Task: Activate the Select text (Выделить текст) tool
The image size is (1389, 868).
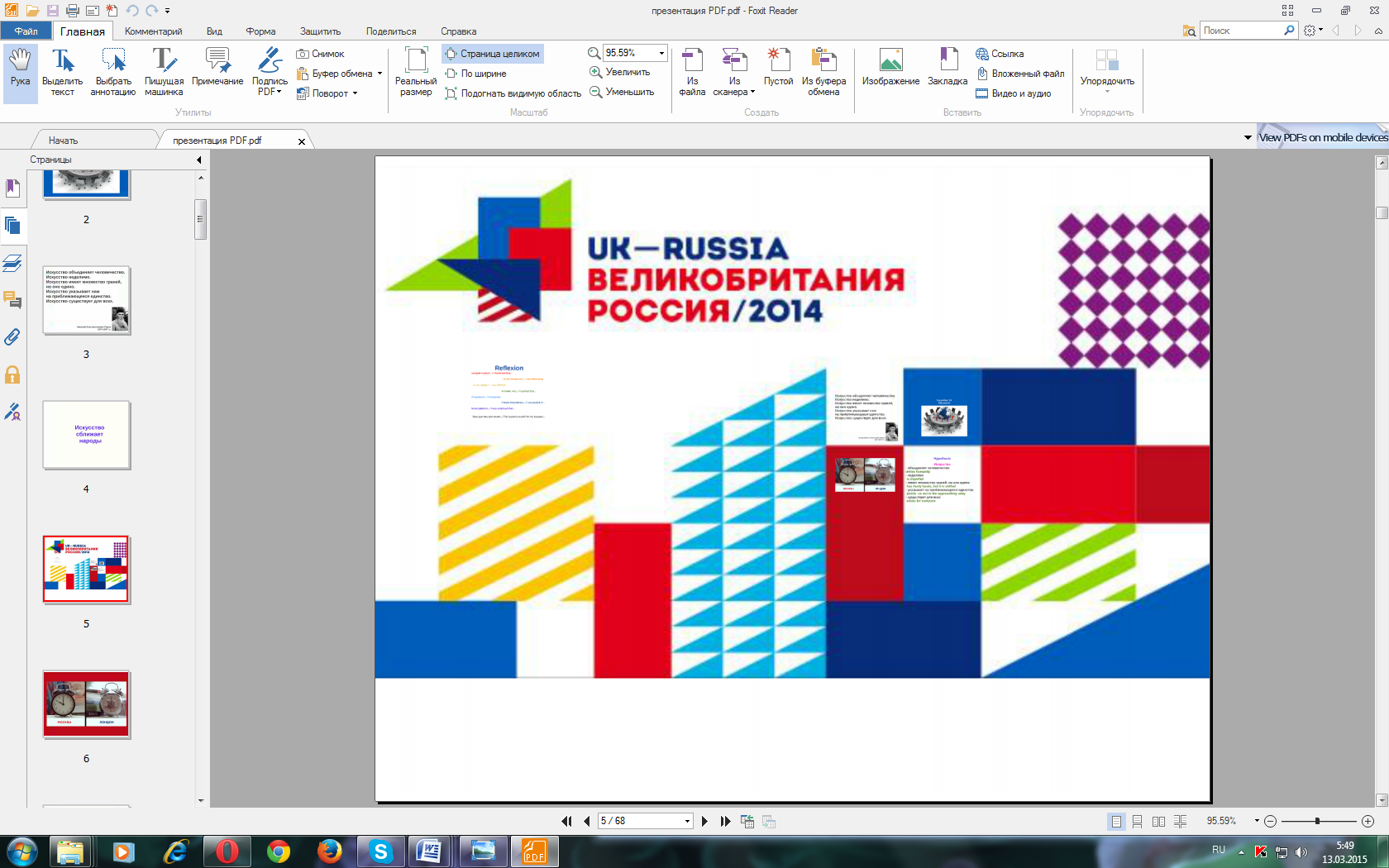Action: [x=62, y=73]
